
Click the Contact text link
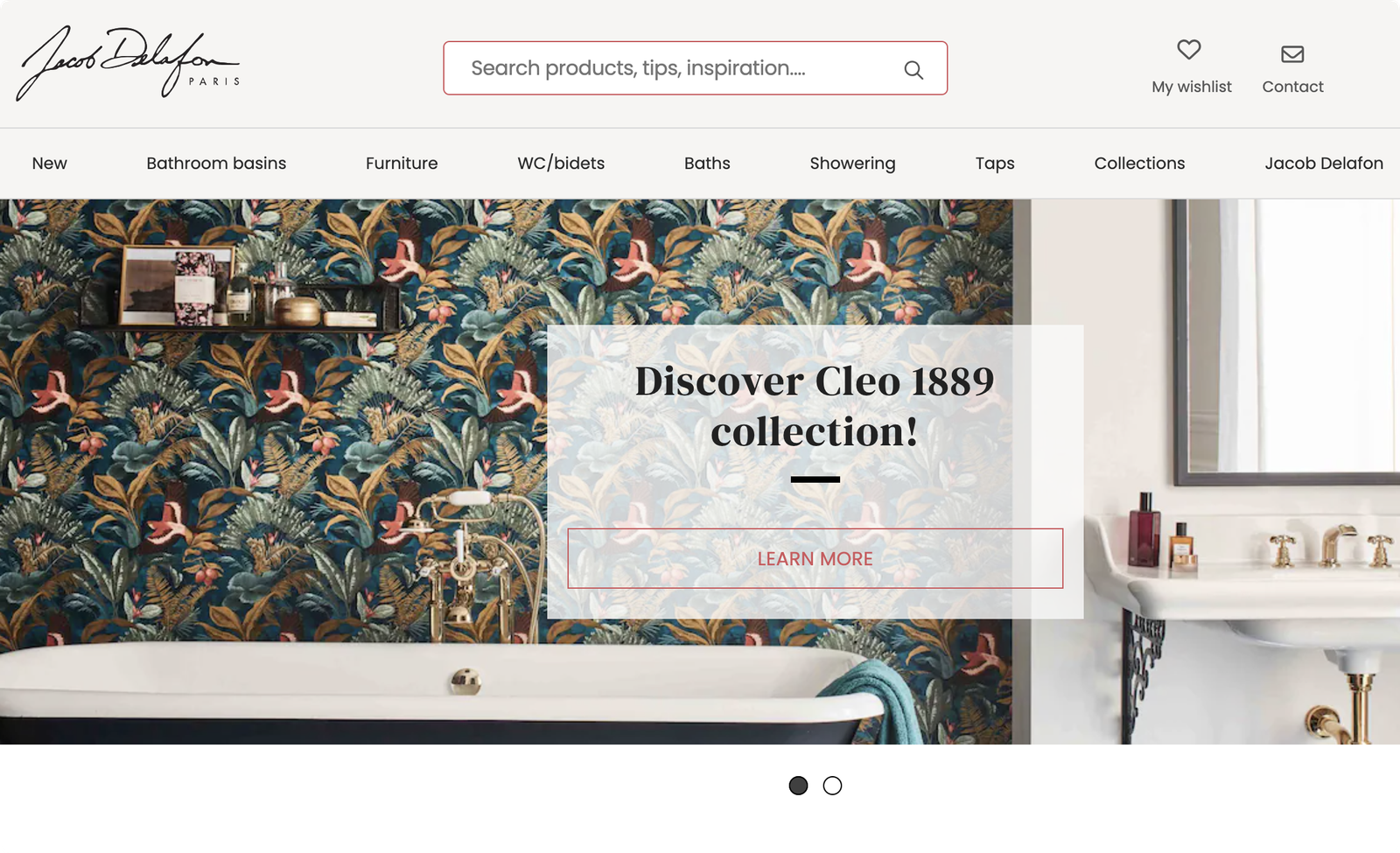click(x=1292, y=87)
